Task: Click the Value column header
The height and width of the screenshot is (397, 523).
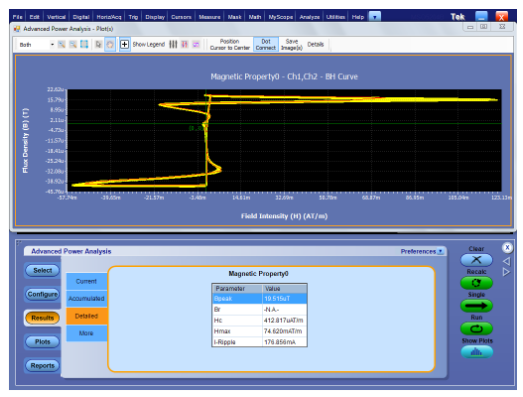Action: (x=285, y=289)
